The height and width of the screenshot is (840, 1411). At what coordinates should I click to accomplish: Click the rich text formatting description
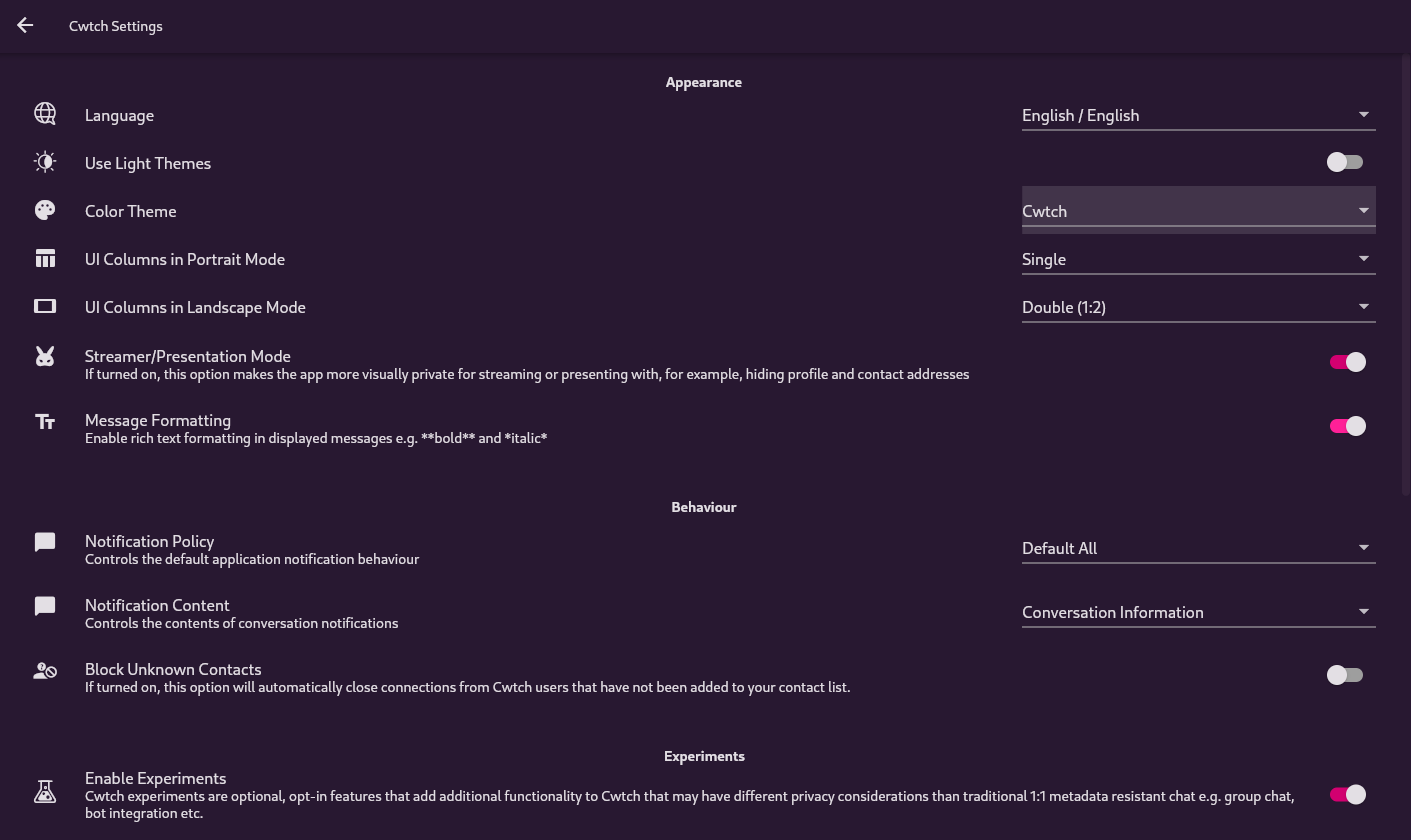tap(316, 438)
